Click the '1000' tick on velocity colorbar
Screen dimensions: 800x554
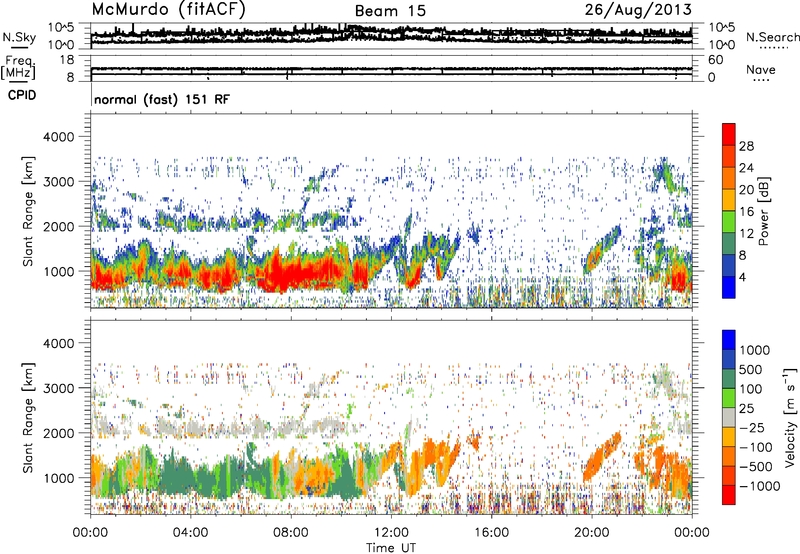(x=754, y=350)
